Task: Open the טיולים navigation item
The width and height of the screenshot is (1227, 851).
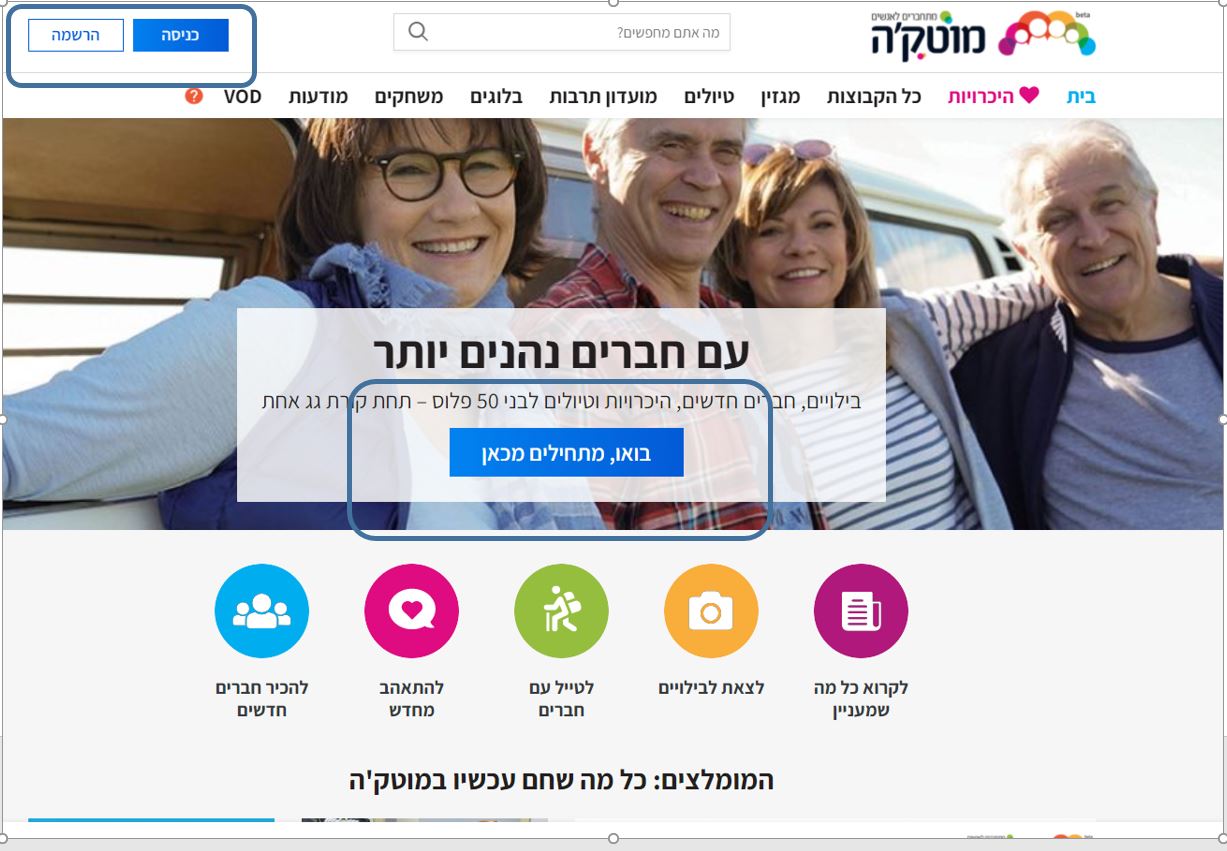Action: (x=709, y=97)
